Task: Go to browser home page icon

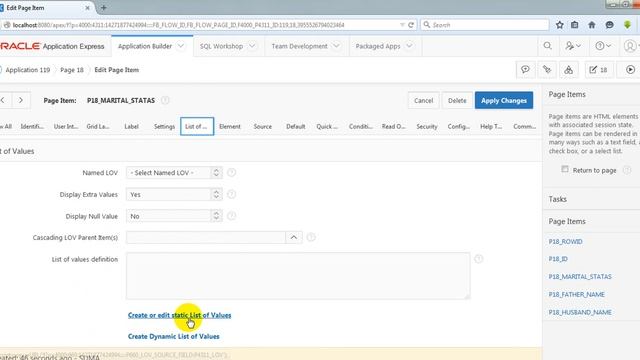Action: [592, 25]
